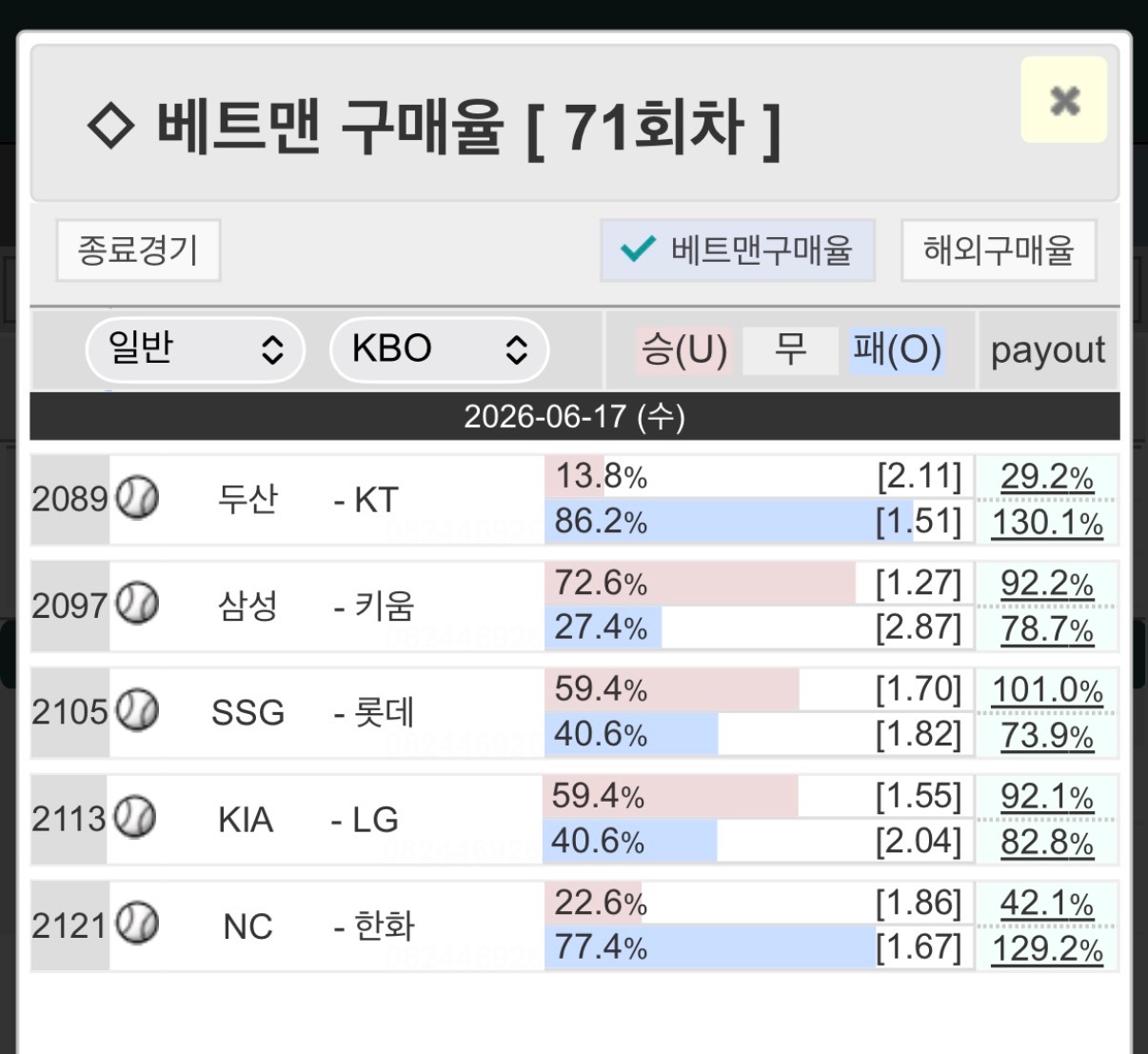Click the KT team name
Screen dimensions: 1148x1054
click(376, 500)
